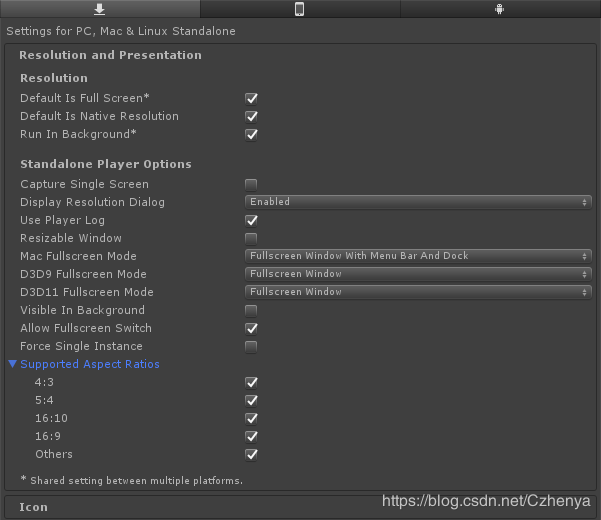Collapse the Supported Aspect Ratios foldout
This screenshot has width=601, height=520.
[x=13, y=364]
